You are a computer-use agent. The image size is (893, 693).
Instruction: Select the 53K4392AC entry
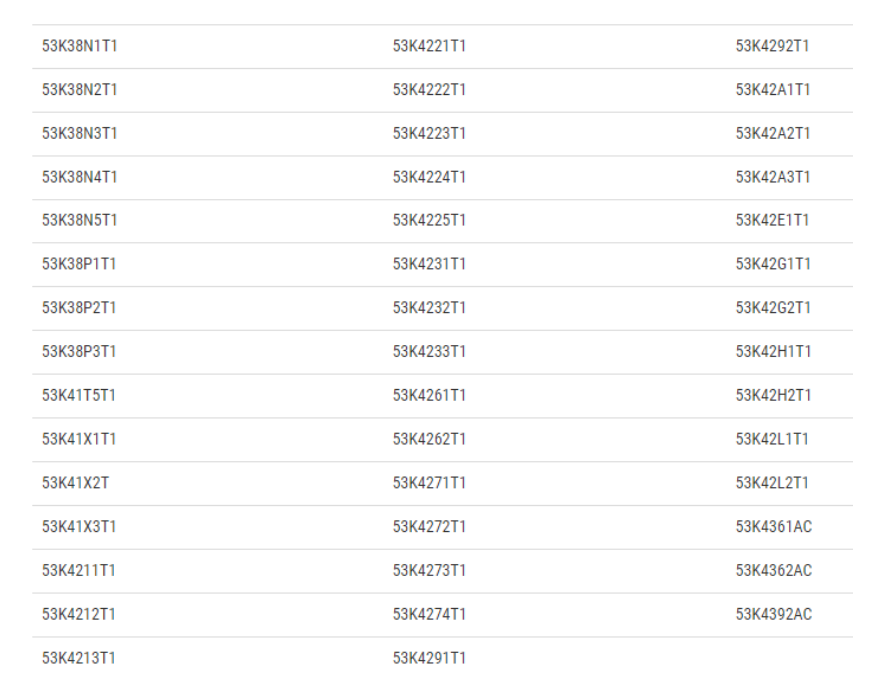click(773, 614)
